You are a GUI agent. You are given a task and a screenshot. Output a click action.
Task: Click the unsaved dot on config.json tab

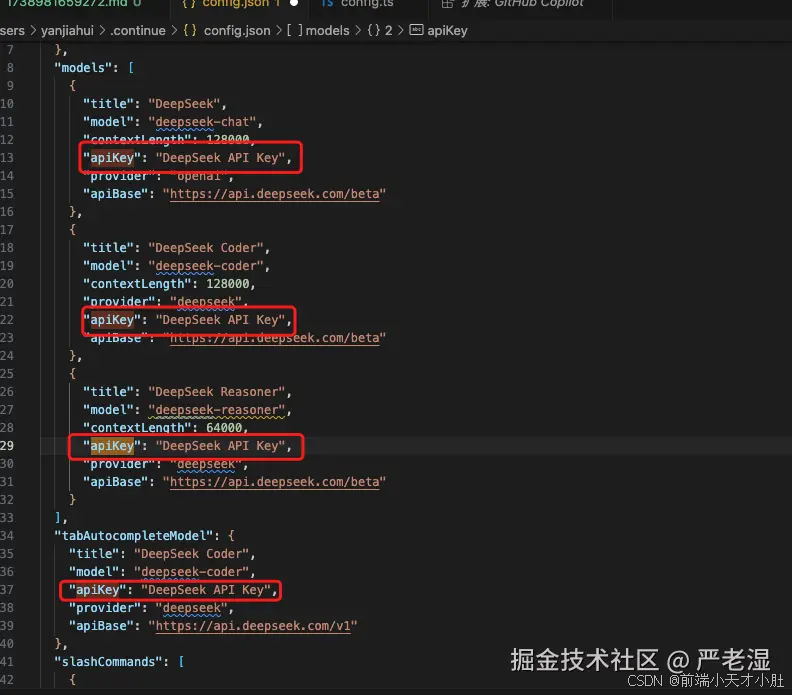click(293, 3)
